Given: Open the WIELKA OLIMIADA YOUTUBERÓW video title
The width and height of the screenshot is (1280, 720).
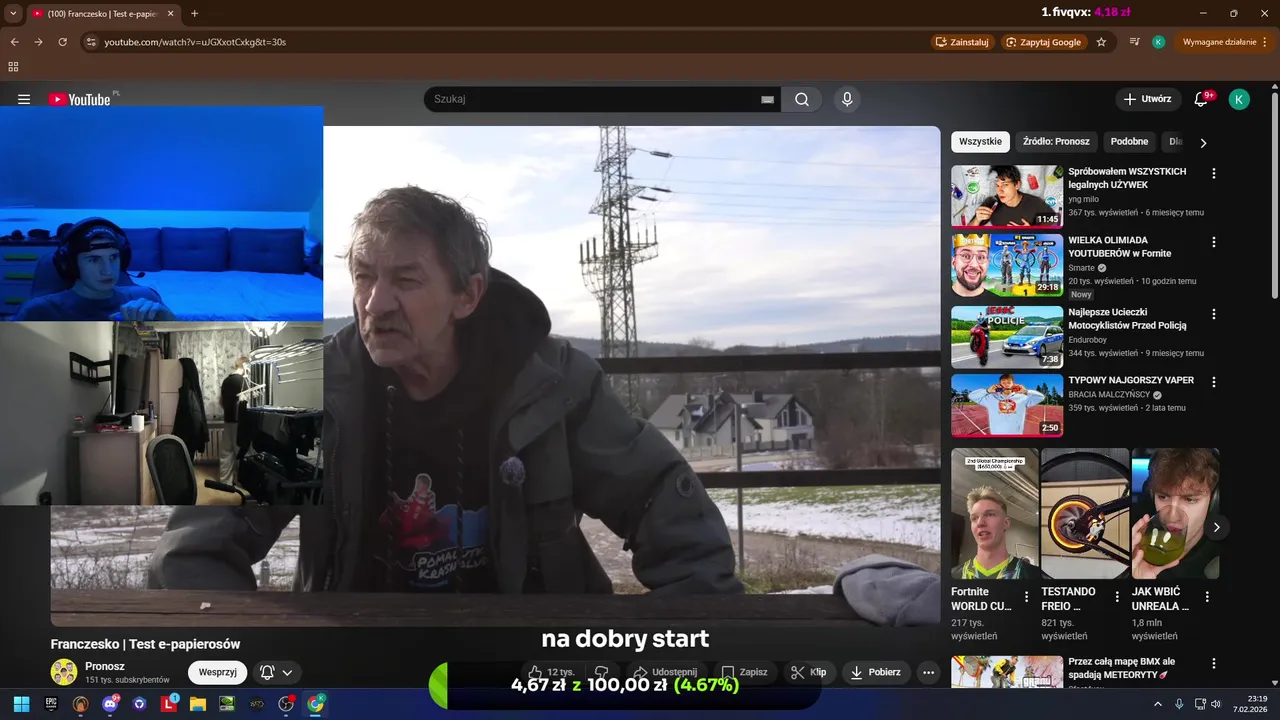Looking at the screenshot, I should tap(1120, 247).
